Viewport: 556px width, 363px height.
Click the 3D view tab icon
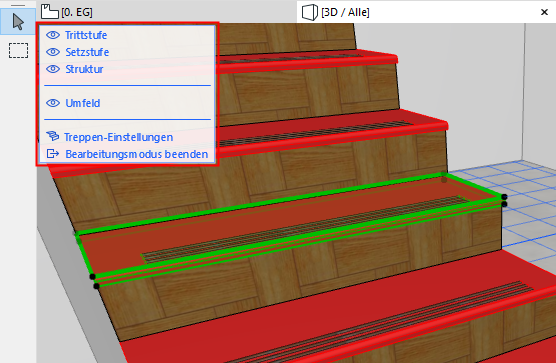309,12
